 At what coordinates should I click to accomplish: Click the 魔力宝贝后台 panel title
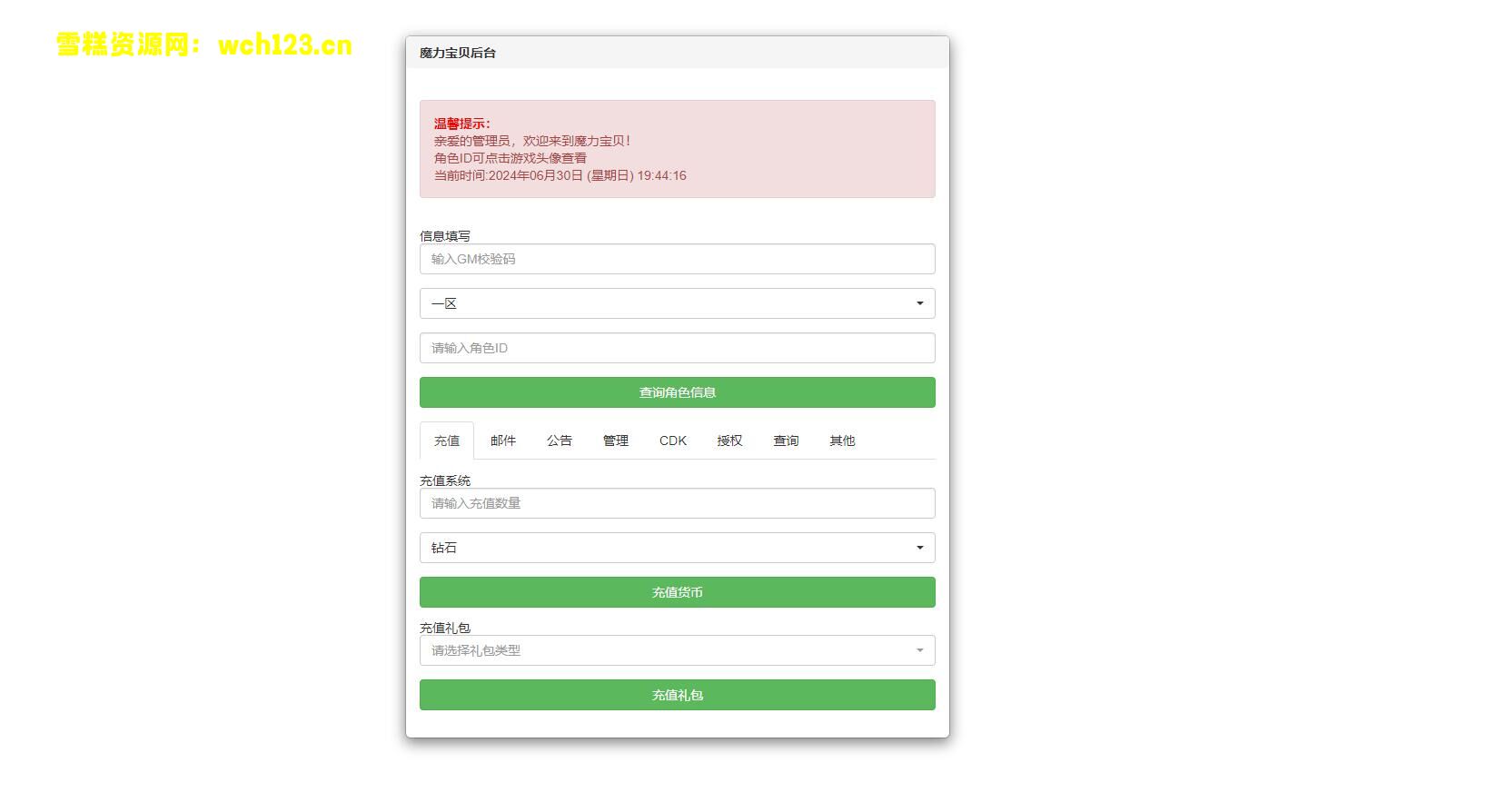[x=458, y=53]
